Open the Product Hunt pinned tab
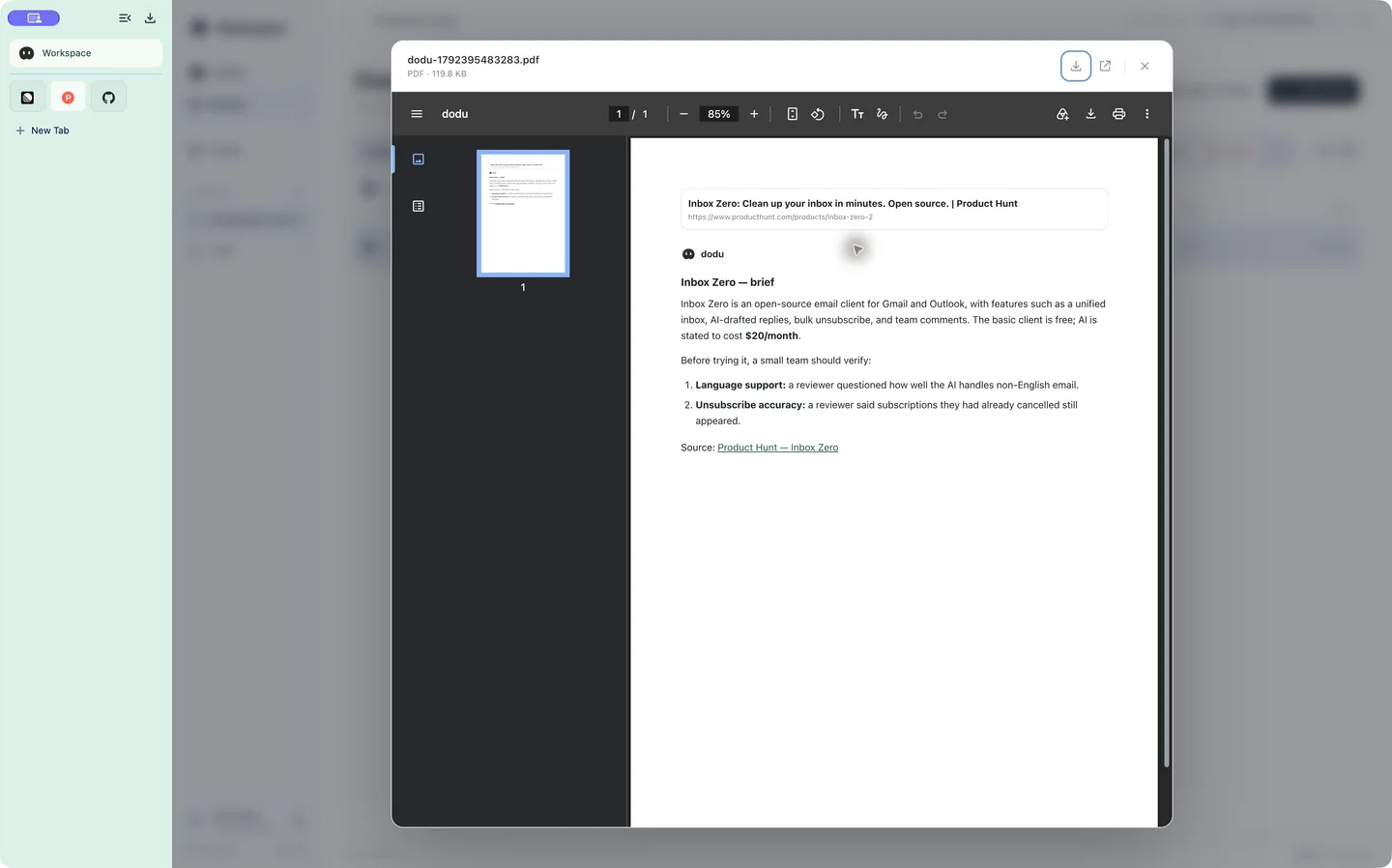 tap(68, 98)
